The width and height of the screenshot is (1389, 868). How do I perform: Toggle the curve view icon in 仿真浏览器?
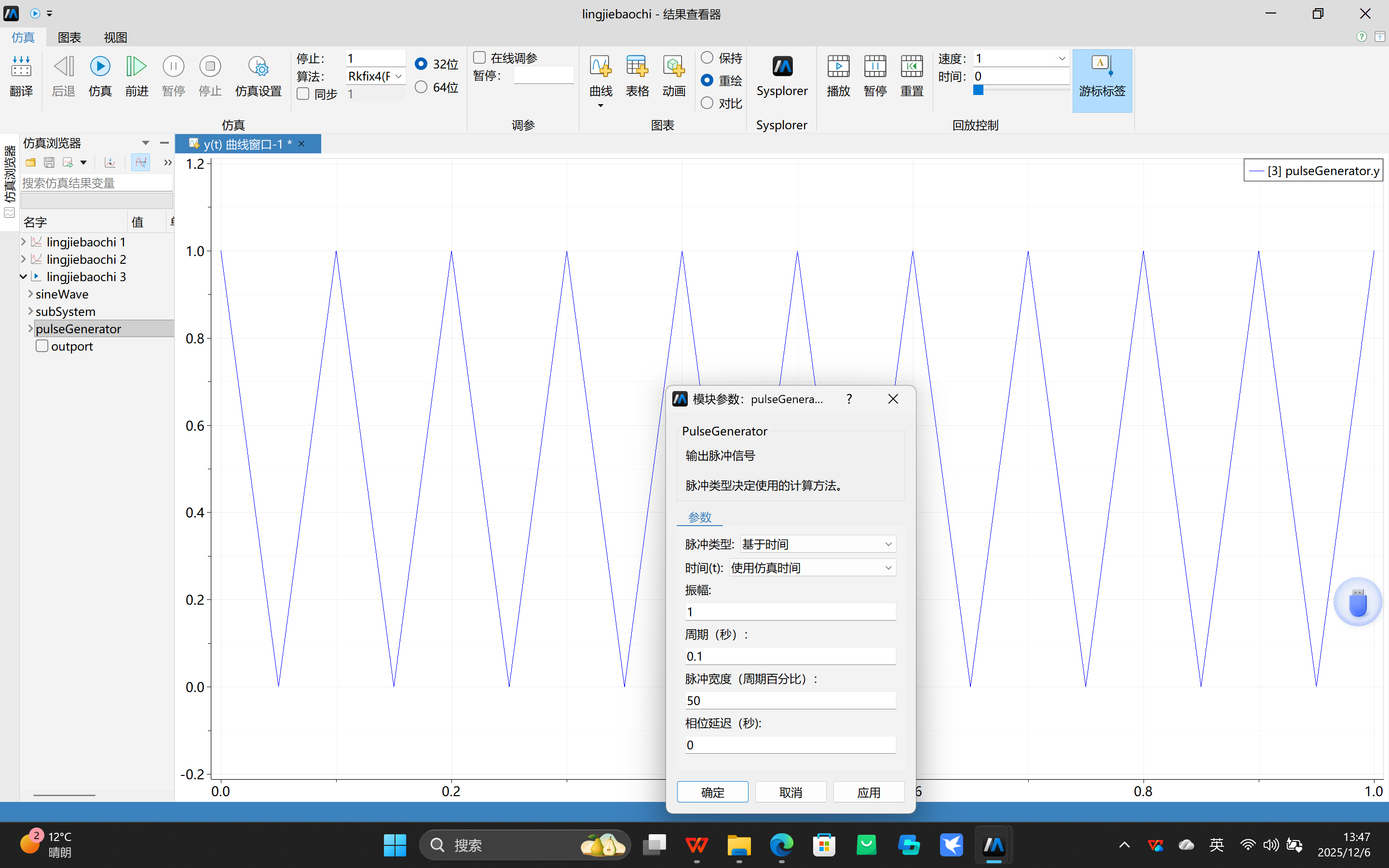coord(141,163)
